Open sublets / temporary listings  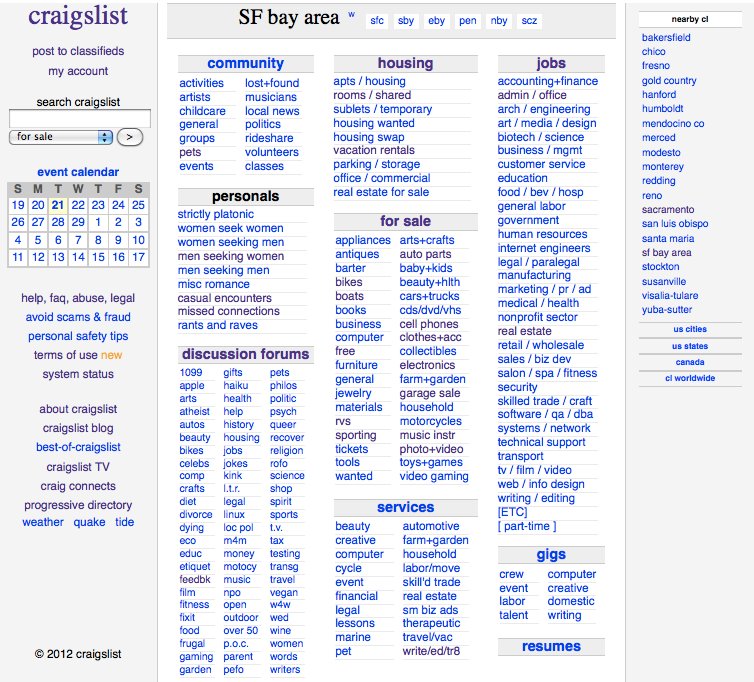tap(382, 109)
